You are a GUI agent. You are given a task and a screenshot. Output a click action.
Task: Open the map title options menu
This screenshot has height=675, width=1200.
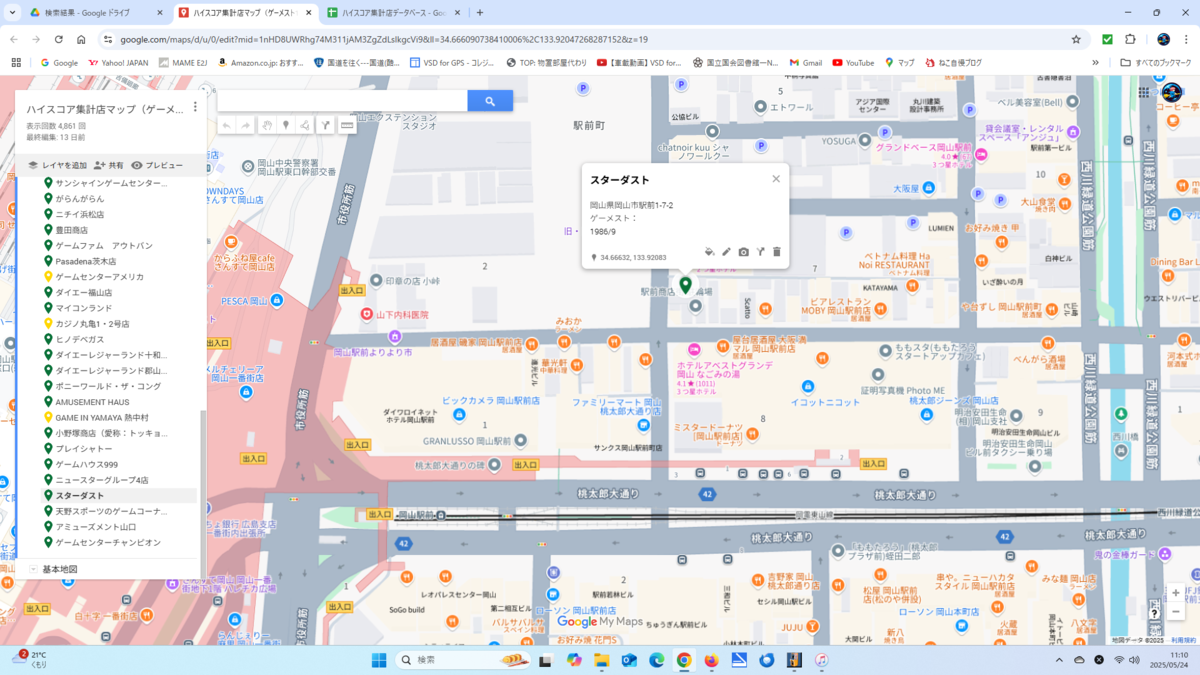coord(195,107)
